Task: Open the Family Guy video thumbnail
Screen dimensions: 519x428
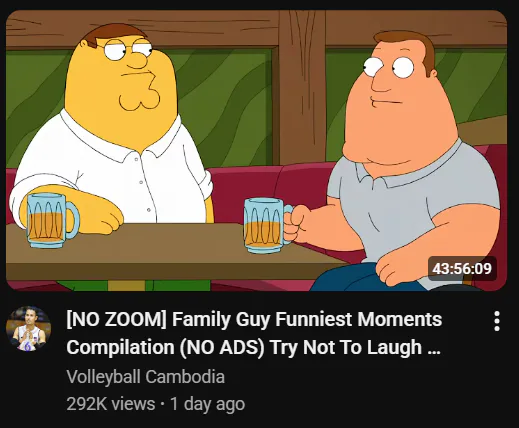Action: click(x=256, y=151)
